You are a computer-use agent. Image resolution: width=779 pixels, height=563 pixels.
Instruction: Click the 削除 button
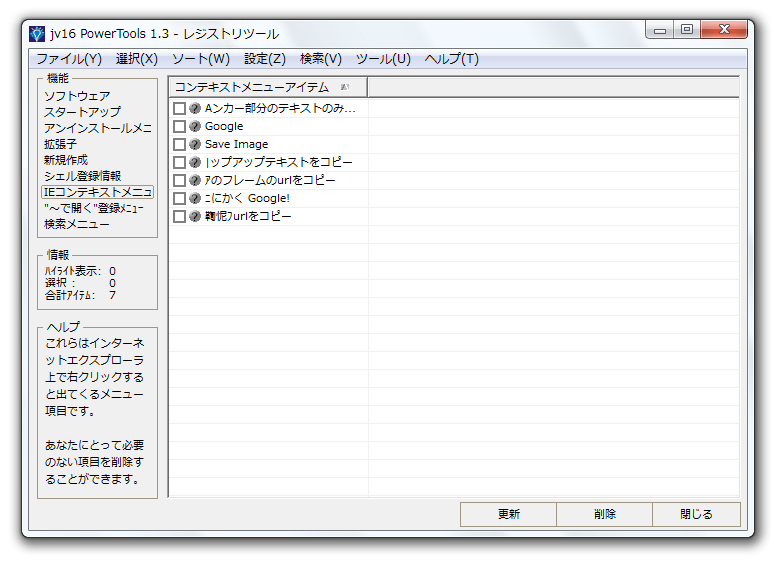(x=604, y=514)
